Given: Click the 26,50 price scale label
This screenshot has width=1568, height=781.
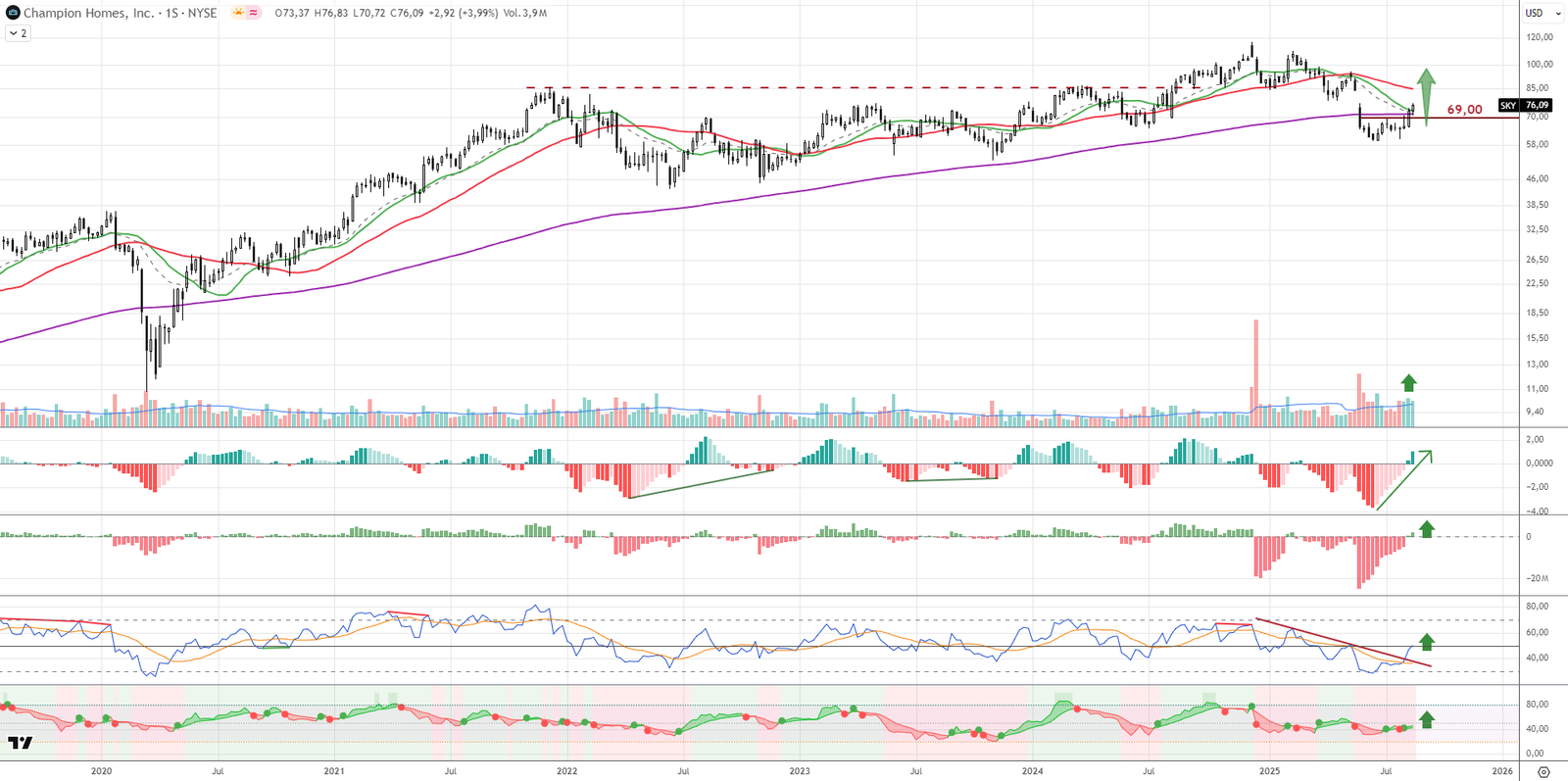Looking at the screenshot, I should click(1537, 261).
